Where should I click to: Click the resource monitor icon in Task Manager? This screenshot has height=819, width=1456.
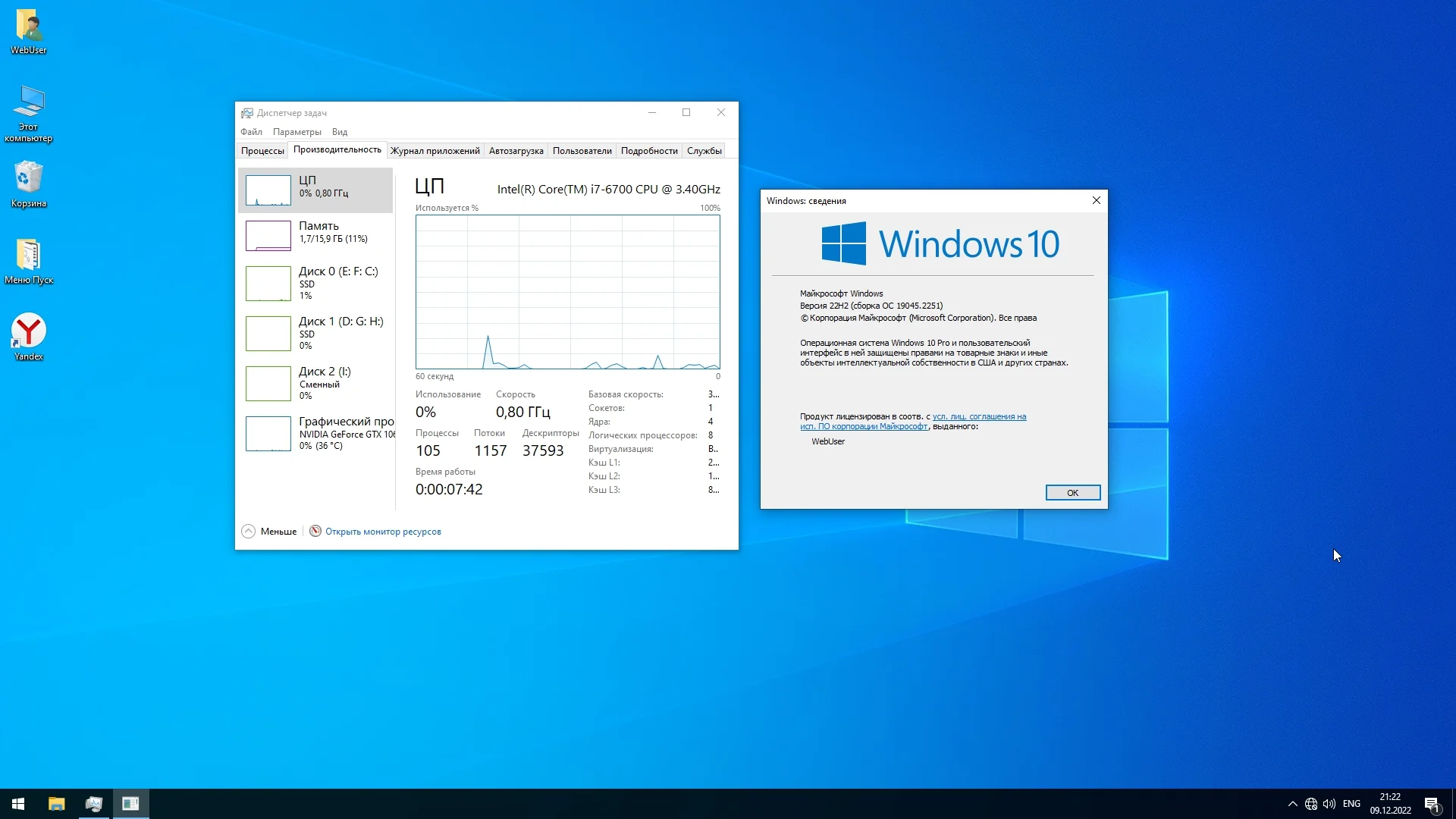315,531
